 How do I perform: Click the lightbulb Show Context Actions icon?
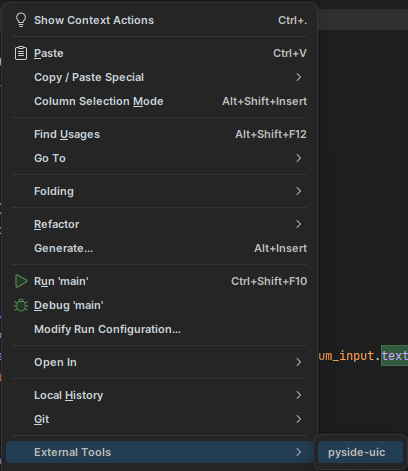(21, 20)
